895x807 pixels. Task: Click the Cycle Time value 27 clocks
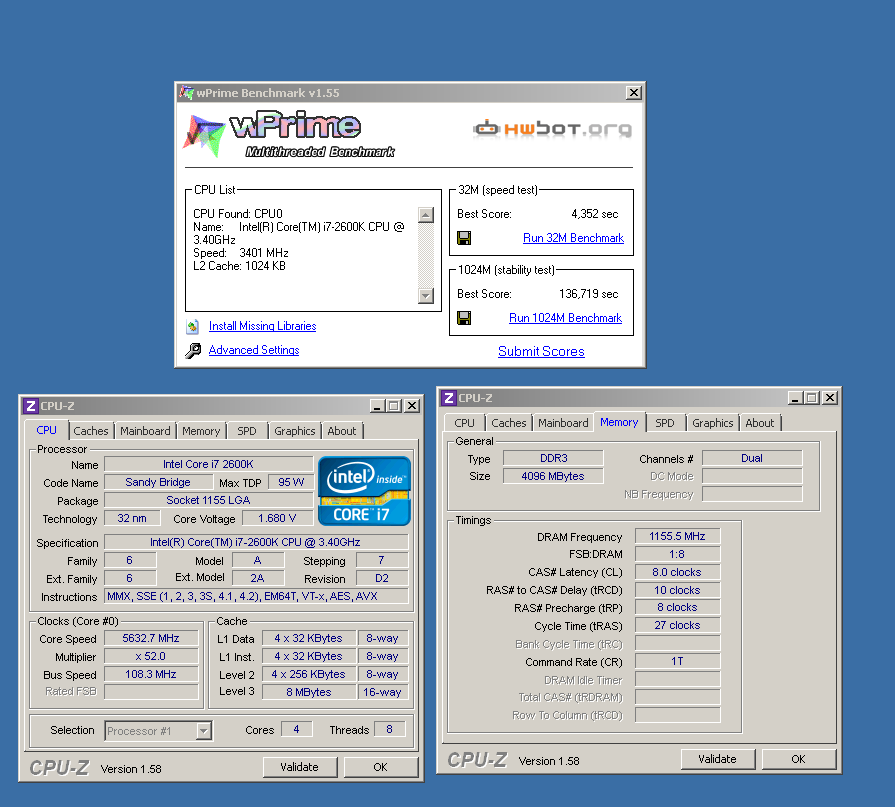click(678, 626)
